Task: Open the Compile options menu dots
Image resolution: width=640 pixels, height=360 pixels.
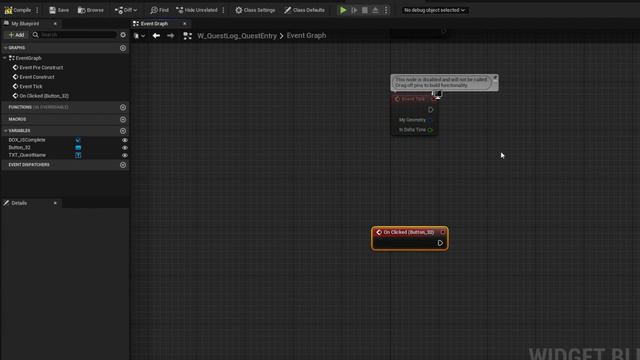Action: pos(37,10)
